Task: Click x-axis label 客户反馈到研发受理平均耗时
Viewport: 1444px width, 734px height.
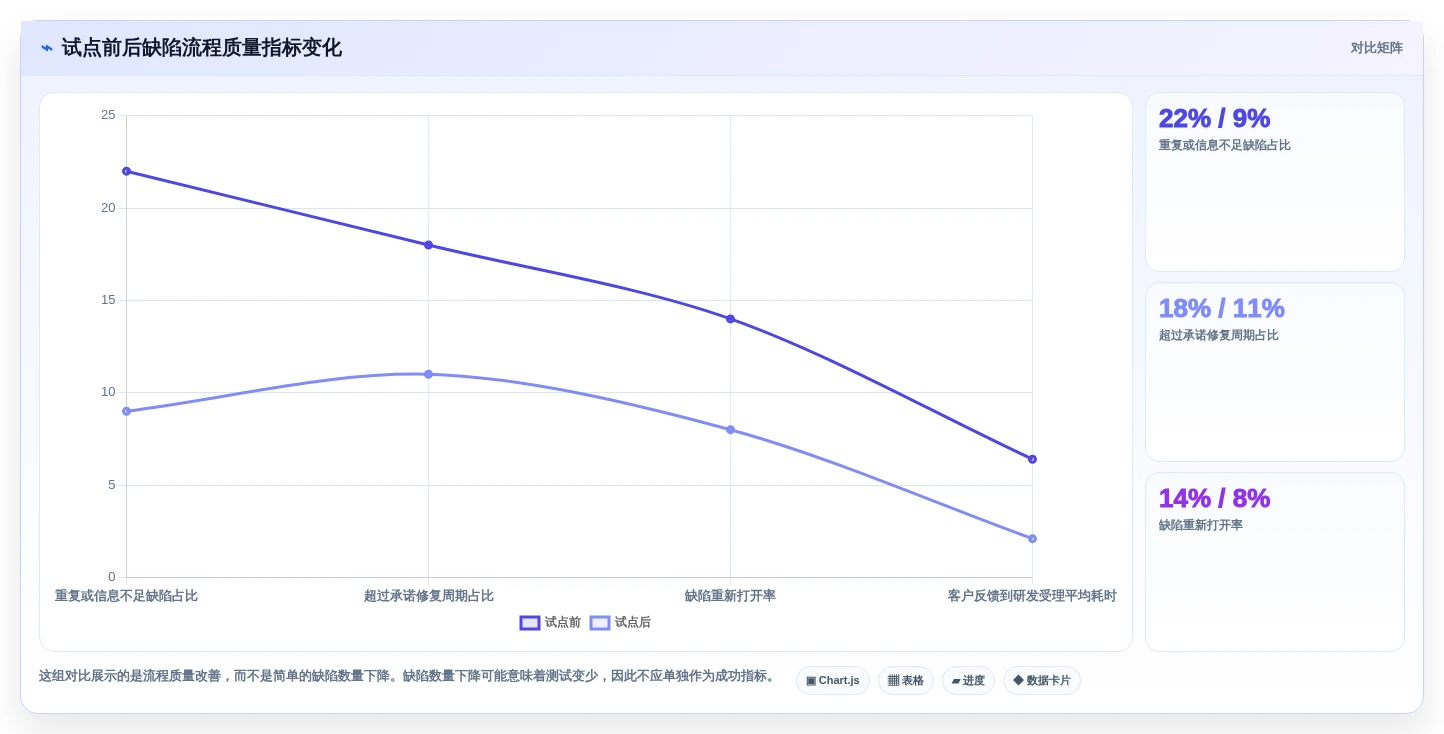Action: coord(1032,596)
